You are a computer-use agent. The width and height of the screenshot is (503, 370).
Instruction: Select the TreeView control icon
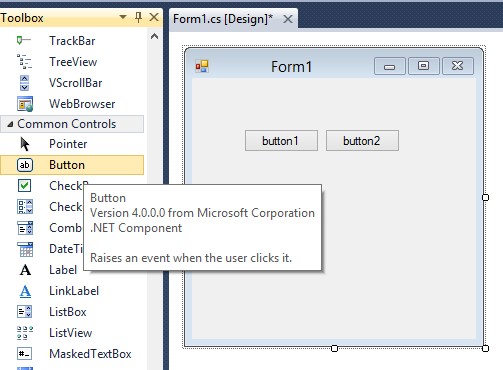[24, 62]
